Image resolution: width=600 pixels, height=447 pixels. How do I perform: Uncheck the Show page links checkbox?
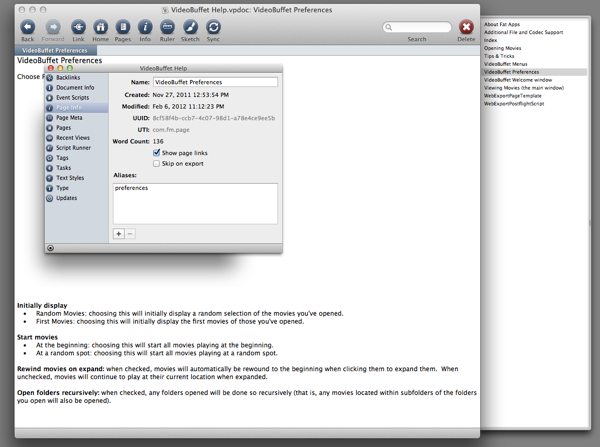pyautogui.click(x=157, y=153)
